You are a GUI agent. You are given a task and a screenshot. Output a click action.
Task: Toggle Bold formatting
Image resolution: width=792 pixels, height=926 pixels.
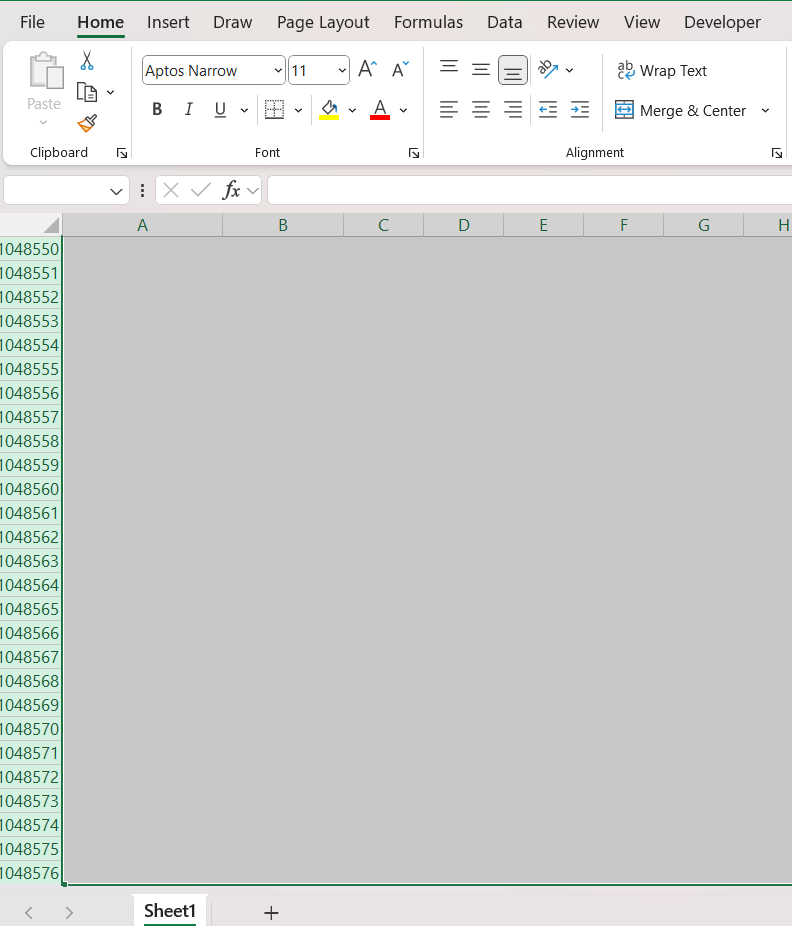(157, 109)
